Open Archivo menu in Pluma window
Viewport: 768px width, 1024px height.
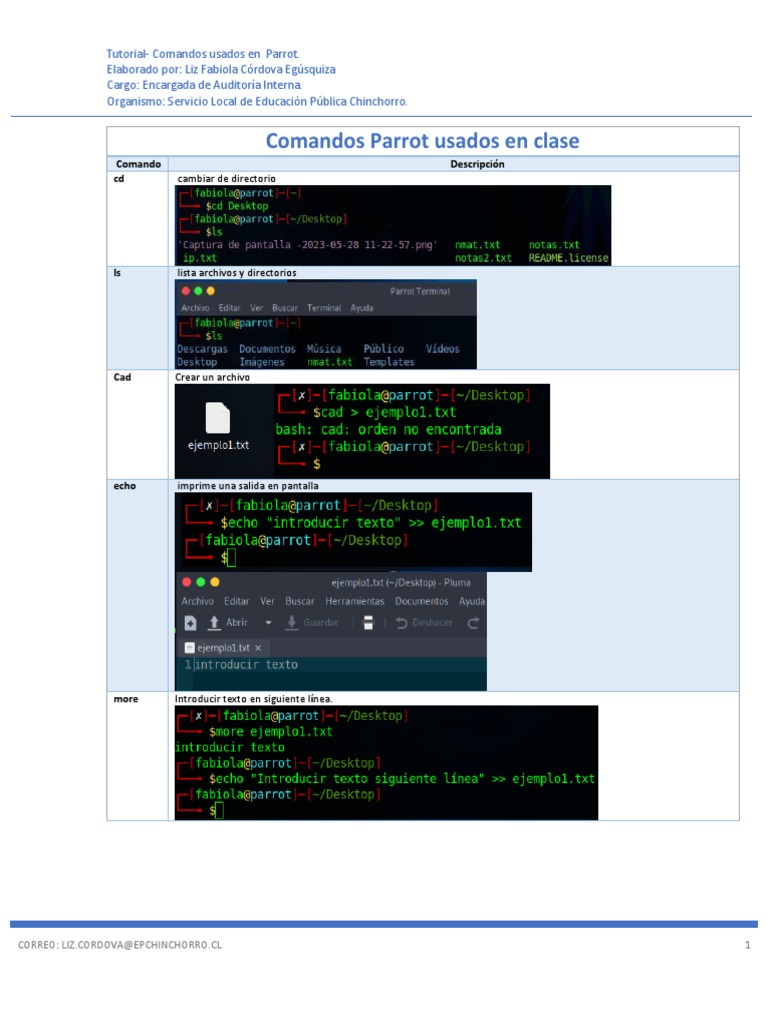pyautogui.click(x=197, y=601)
